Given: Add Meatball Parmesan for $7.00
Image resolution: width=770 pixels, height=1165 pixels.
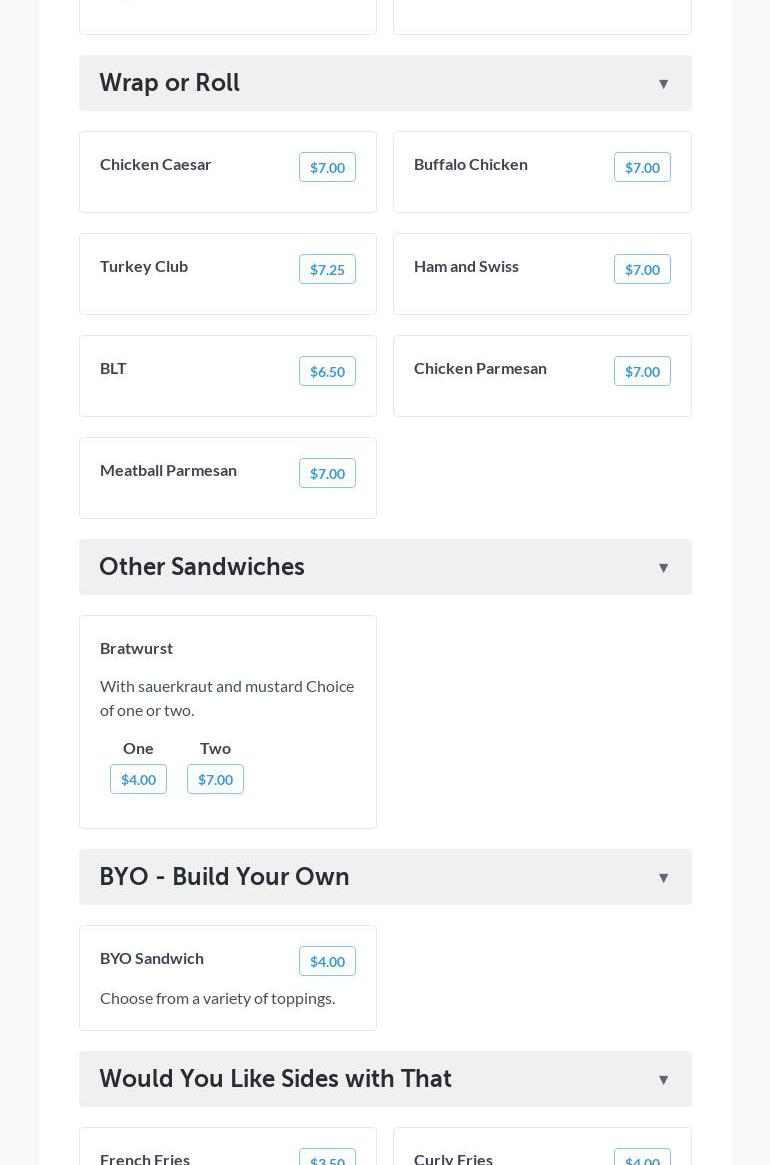Looking at the screenshot, I should pyautogui.click(x=327, y=473).
